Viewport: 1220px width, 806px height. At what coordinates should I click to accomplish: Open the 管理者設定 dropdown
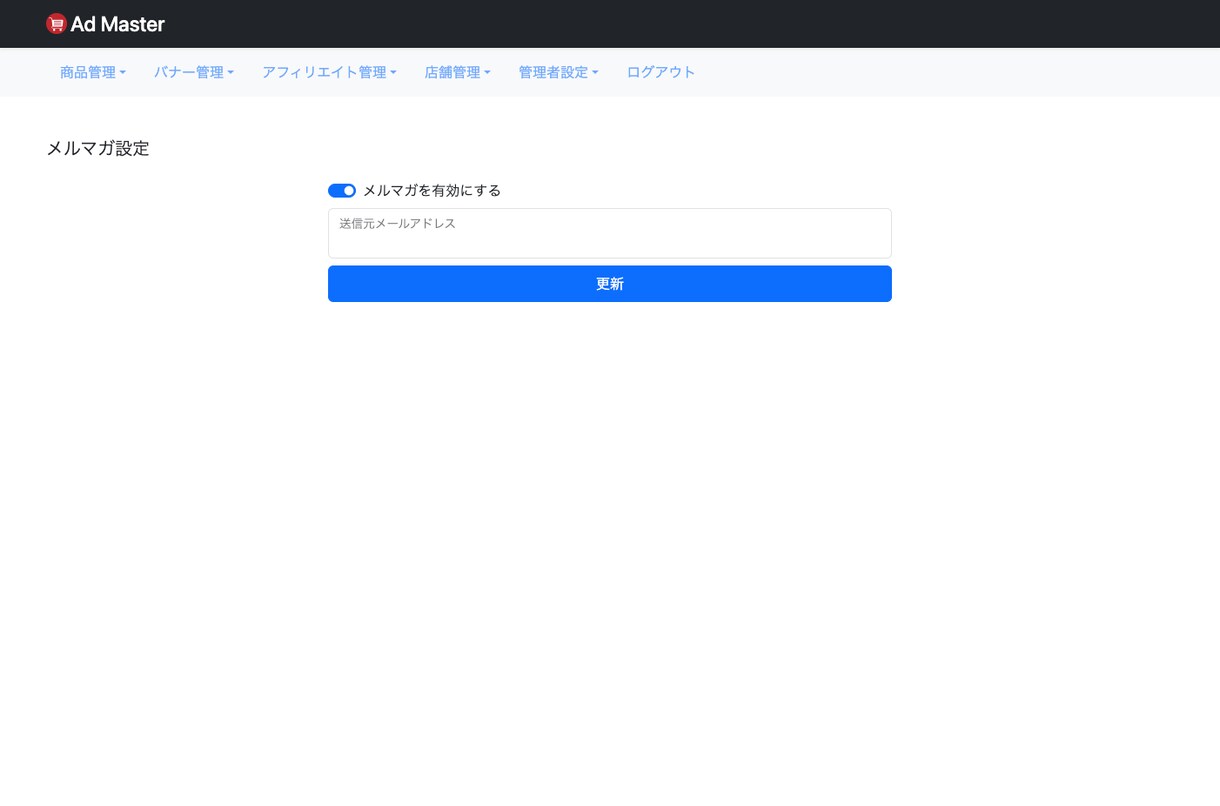click(x=558, y=72)
